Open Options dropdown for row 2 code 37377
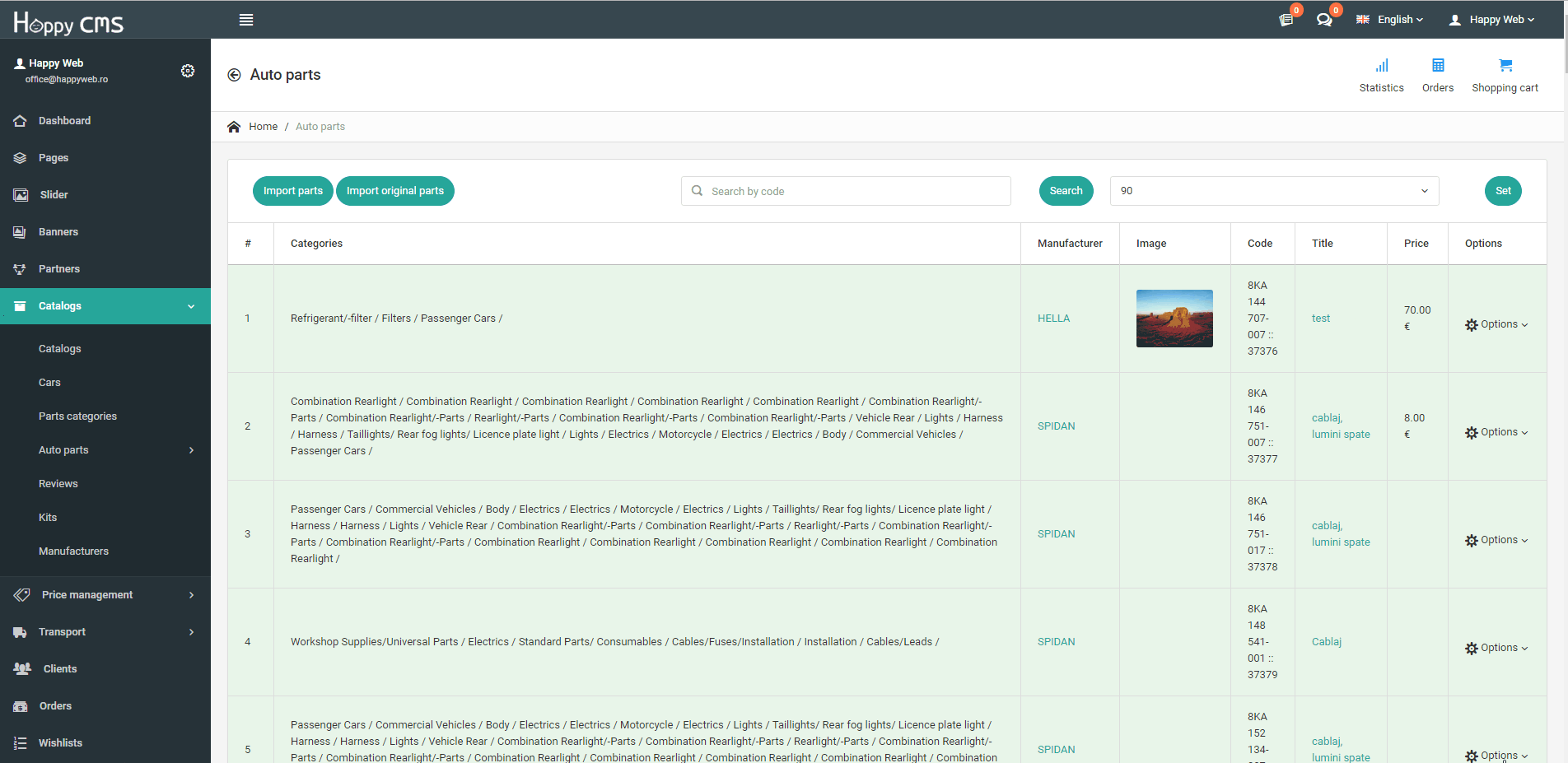This screenshot has height=763, width=1568. pyautogui.click(x=1496, y=432)
